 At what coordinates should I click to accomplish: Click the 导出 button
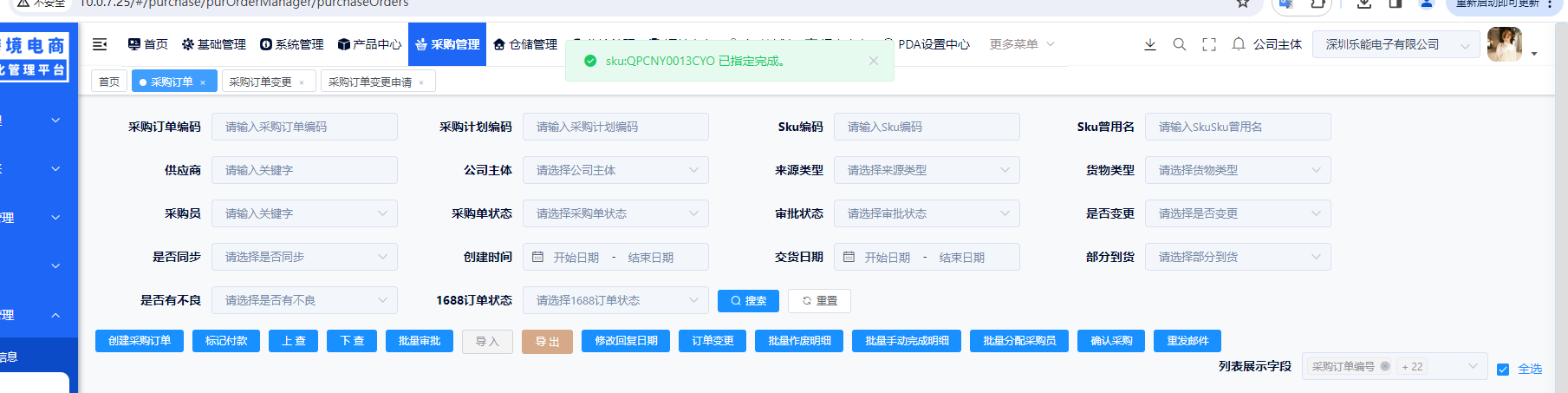point(547,341)
